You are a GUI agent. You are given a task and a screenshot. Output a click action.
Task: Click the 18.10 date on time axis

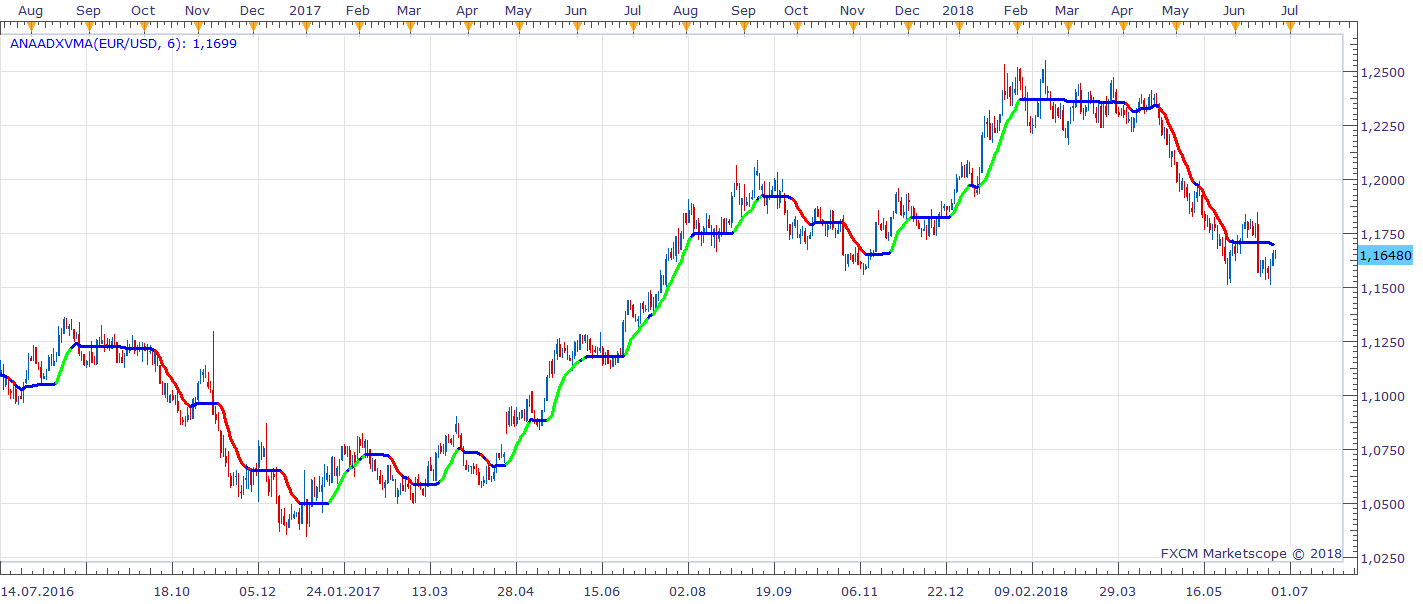[172, 592]
